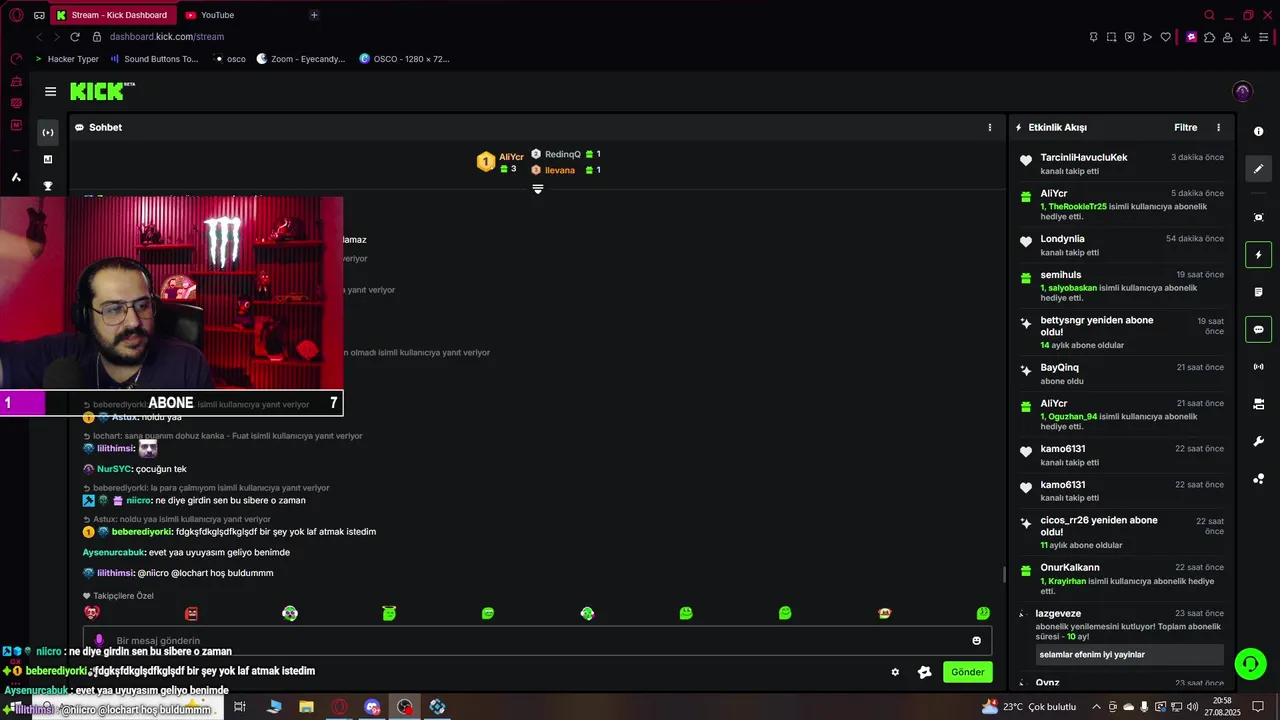Click niicro username in chat
The width and height of the screenshot is (1280, 720).
[138, 500]
